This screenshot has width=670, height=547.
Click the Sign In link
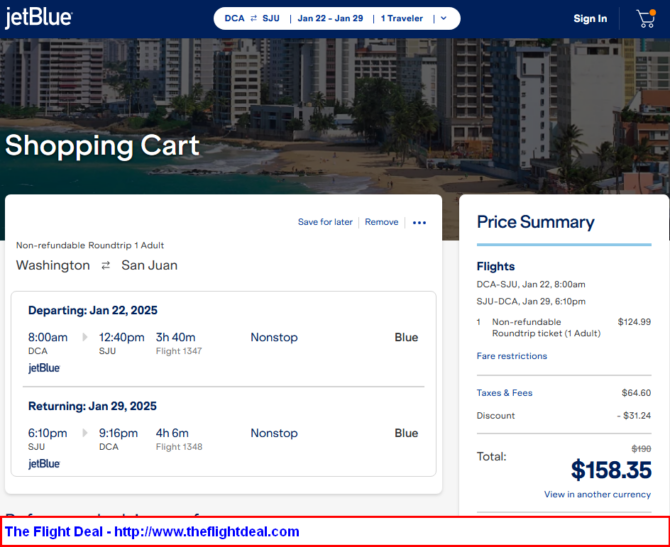(x=590, y=18)
